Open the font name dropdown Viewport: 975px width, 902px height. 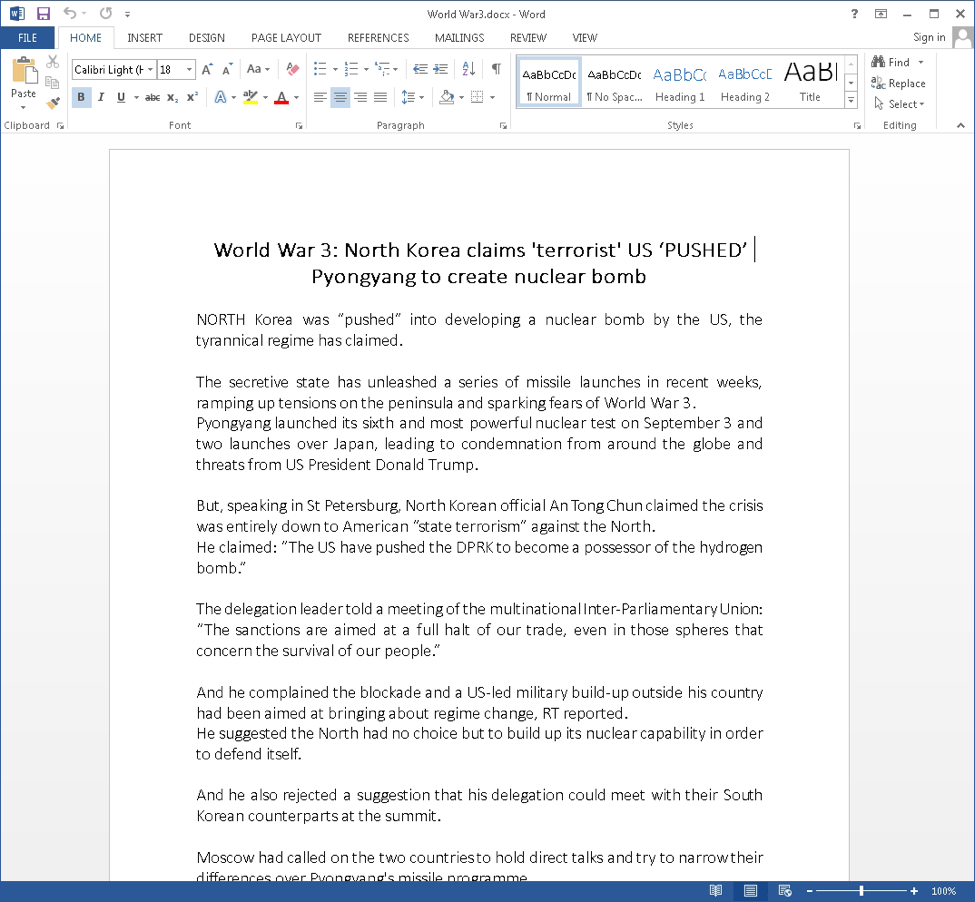150,70
